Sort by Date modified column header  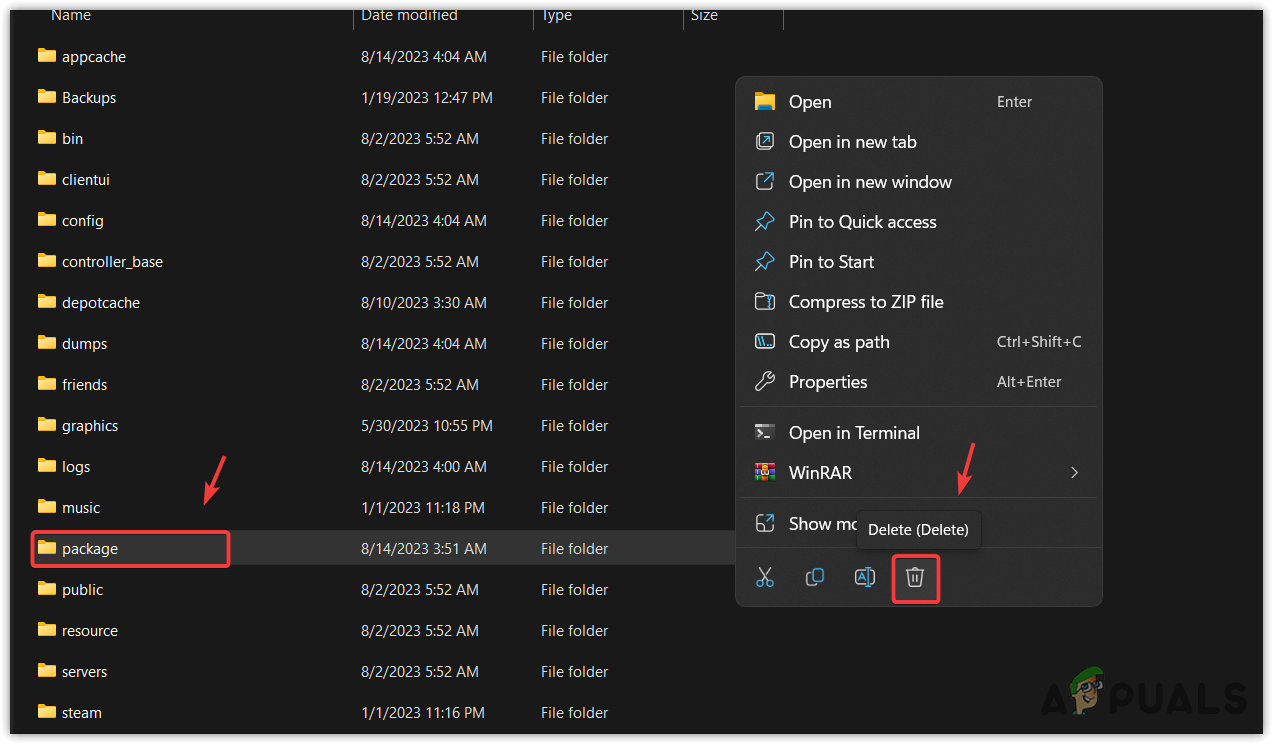(x=409, y=15)
